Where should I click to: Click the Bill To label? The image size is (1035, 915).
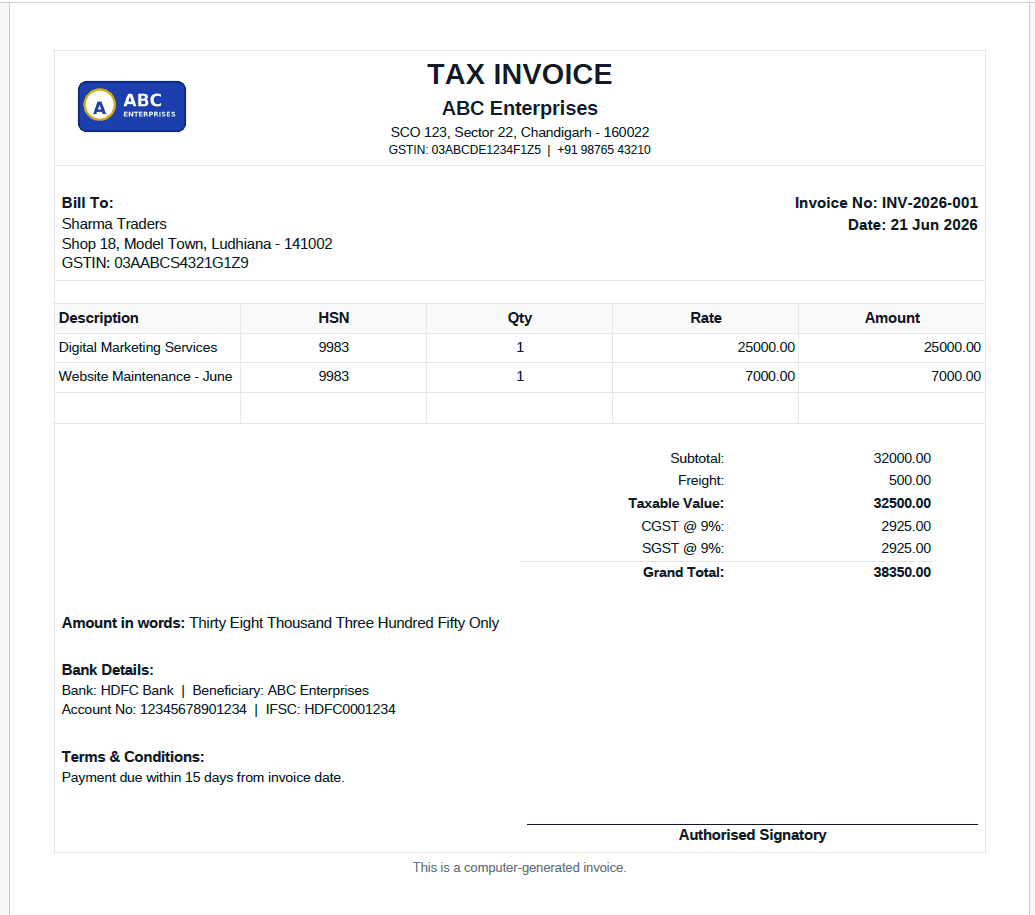pyautogui.click(x=87, y=203)
